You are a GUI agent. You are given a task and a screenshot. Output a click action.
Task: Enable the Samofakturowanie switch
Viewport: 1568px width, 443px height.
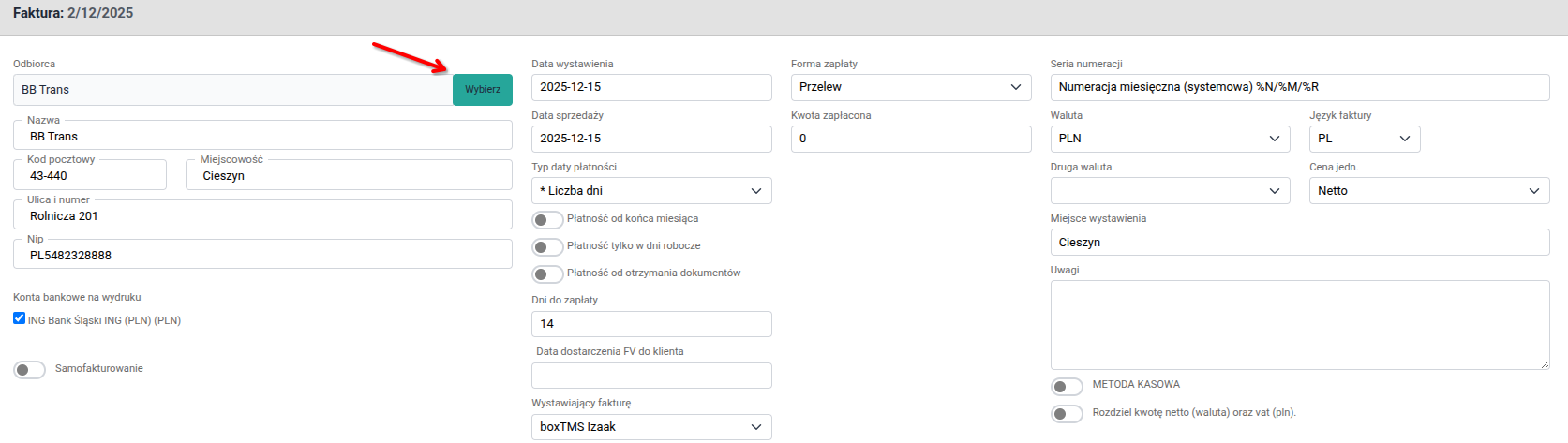tap(30, 370)
